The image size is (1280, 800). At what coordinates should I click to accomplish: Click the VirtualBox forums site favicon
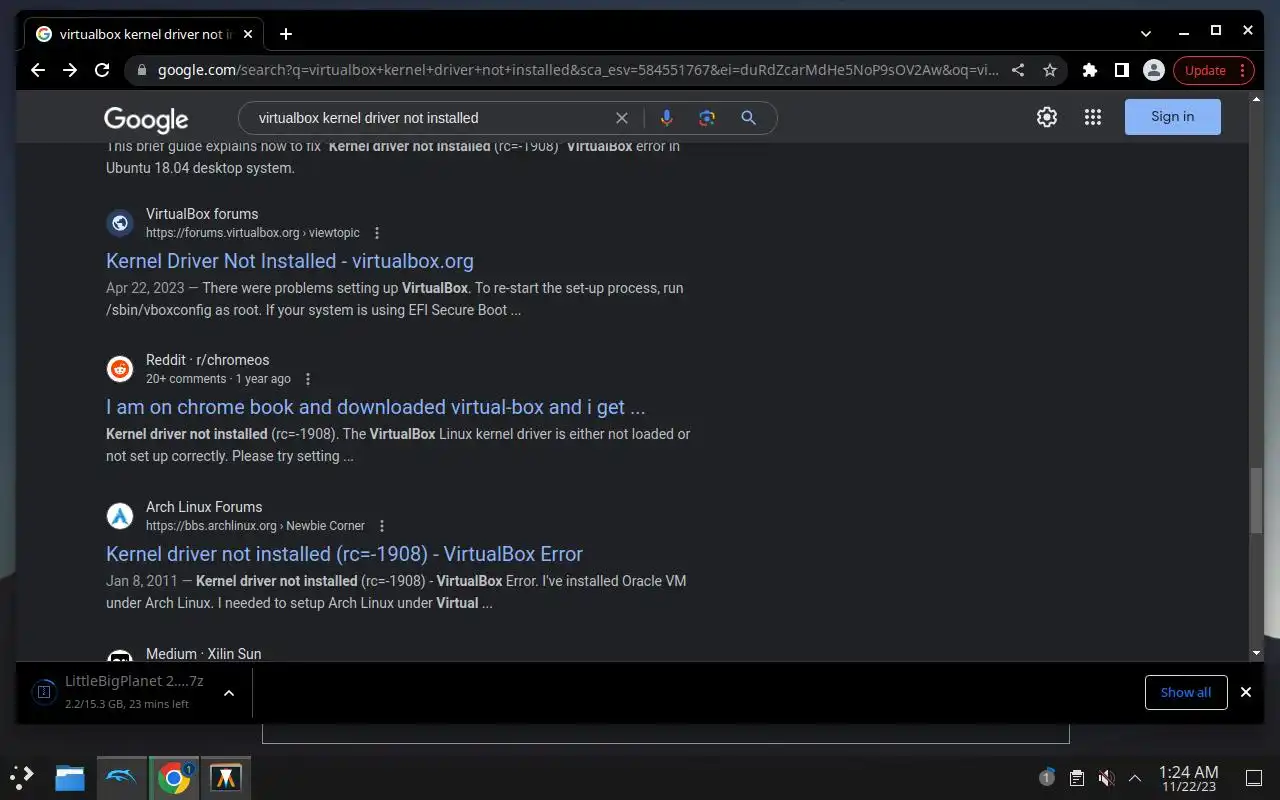coord(120,223)
